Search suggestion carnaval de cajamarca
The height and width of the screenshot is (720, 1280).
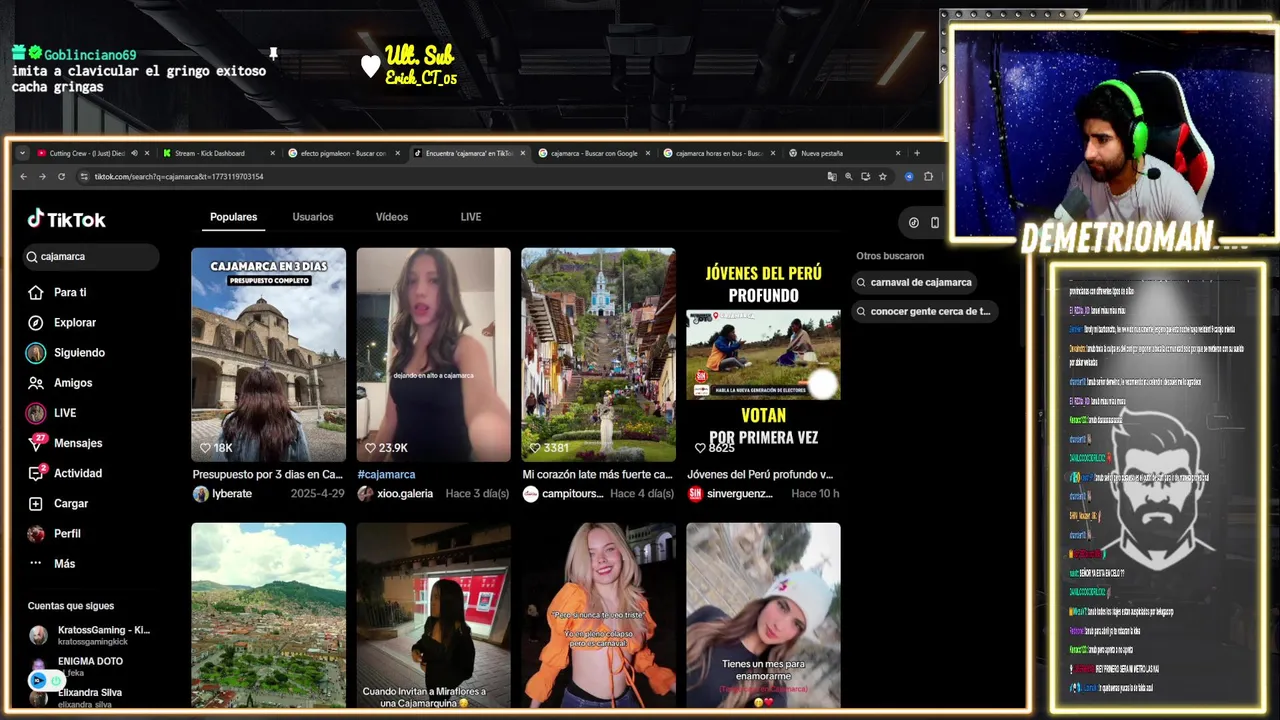pos(914,282)
